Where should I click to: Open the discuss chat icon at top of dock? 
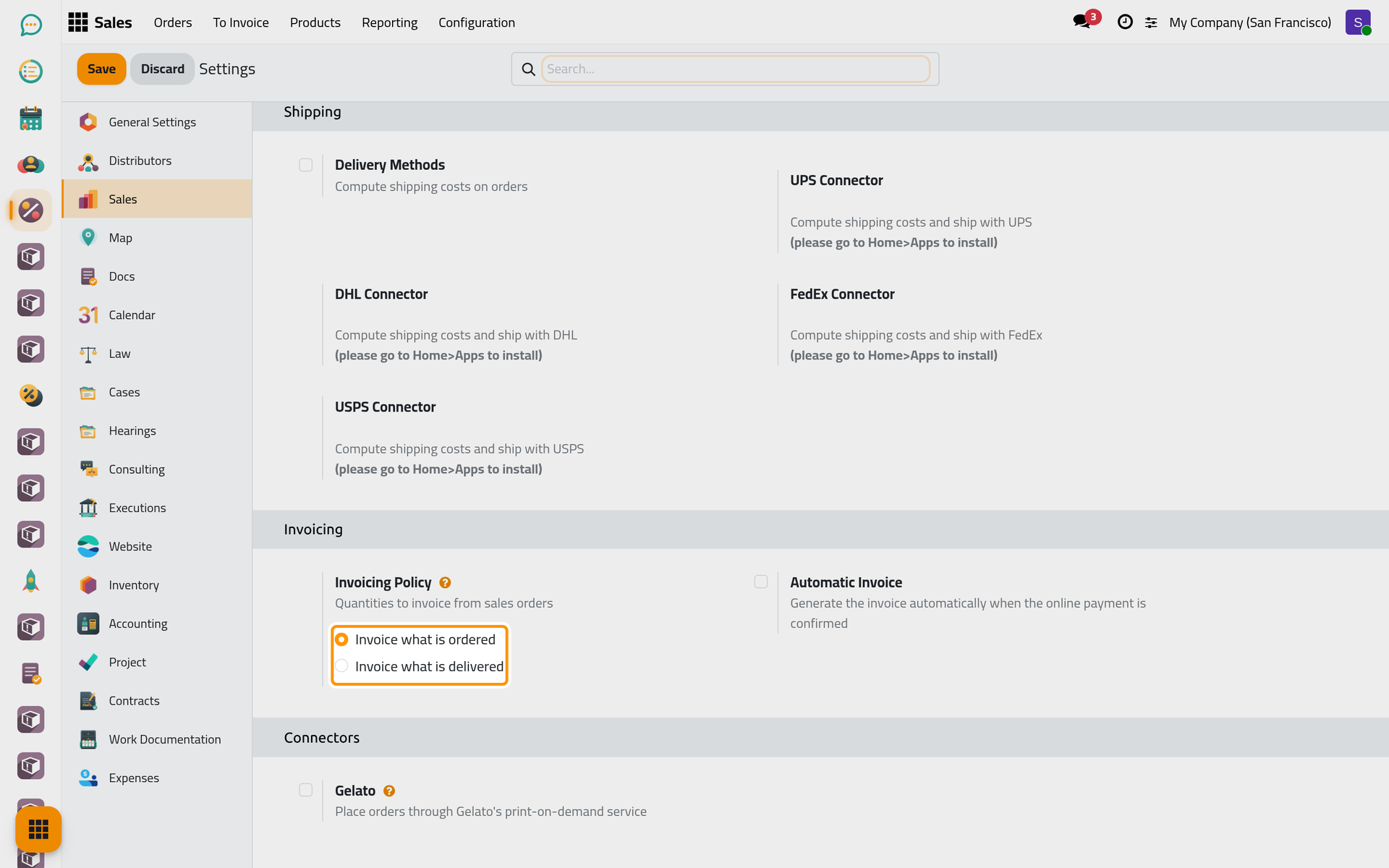point(30,25)
